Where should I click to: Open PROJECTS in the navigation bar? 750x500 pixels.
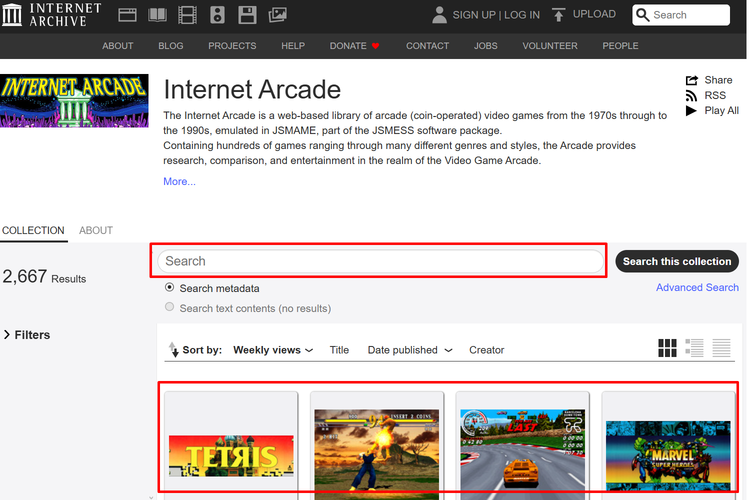232,46
